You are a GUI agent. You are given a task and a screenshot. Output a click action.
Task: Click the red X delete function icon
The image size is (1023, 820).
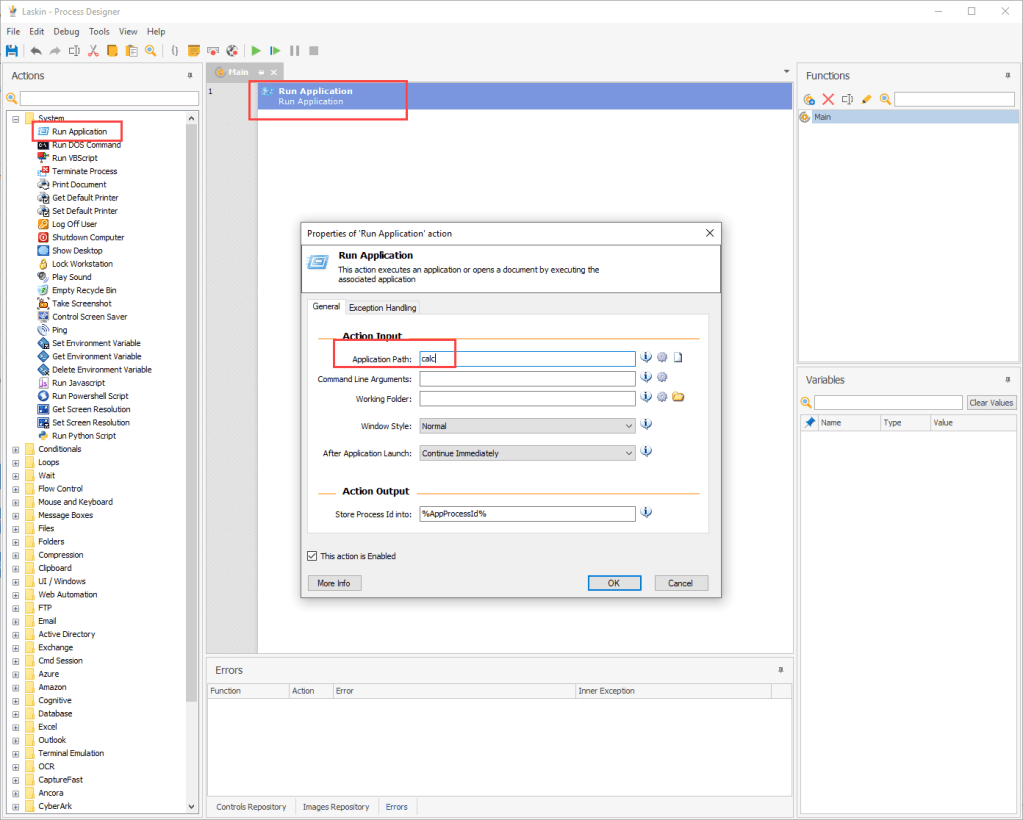828,99
